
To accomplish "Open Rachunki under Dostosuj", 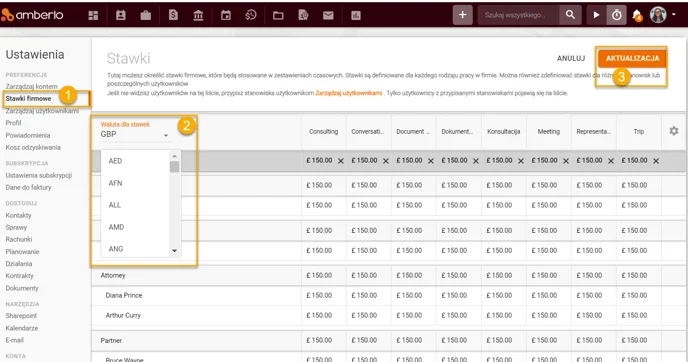I will pos(19,239).
